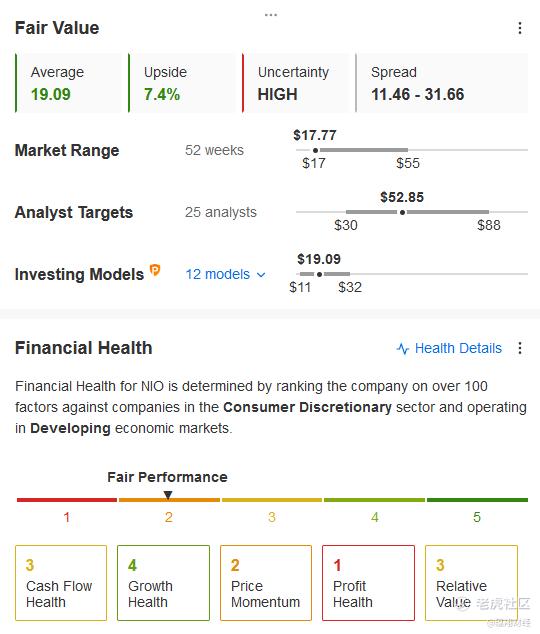This screenshot has height=634, width=540.
Task: Click the chevron beside 12 models
Action: click(261, 275)
